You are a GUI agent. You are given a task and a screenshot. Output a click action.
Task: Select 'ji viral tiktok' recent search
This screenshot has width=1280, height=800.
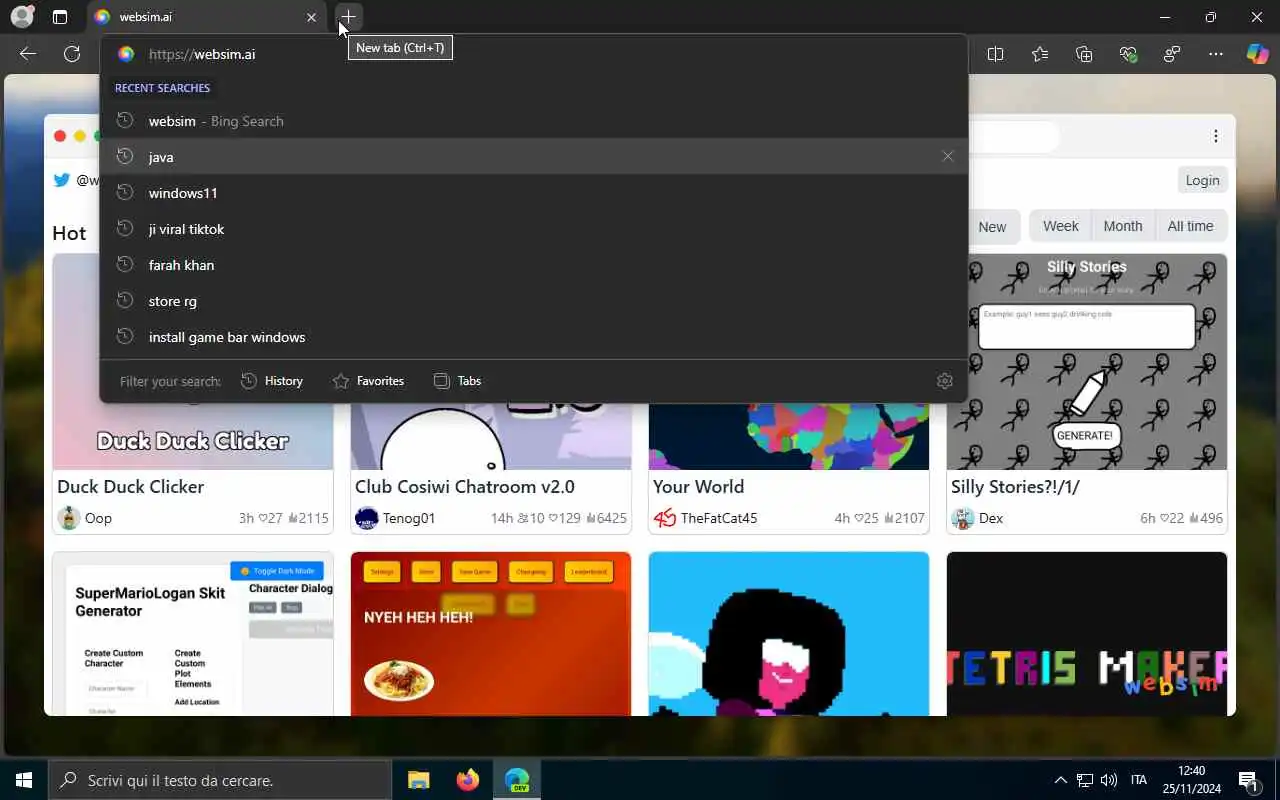pyautogui.click(x=534, y=229)
